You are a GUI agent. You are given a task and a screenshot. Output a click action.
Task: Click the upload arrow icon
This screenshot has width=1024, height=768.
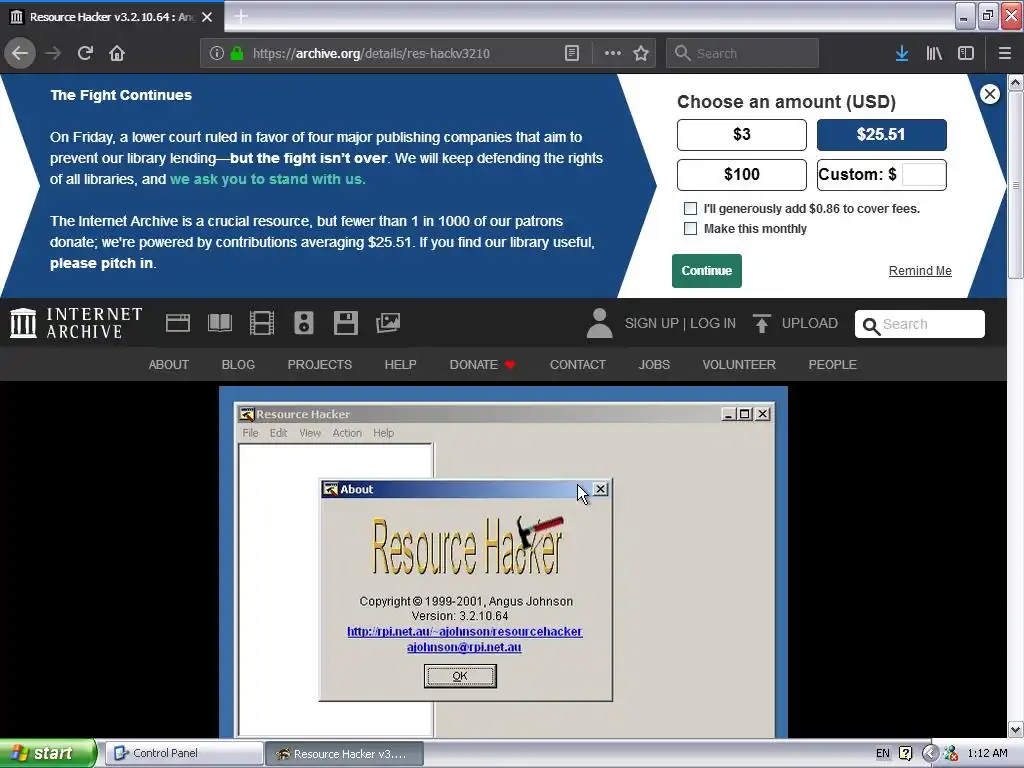pos(761,323)
